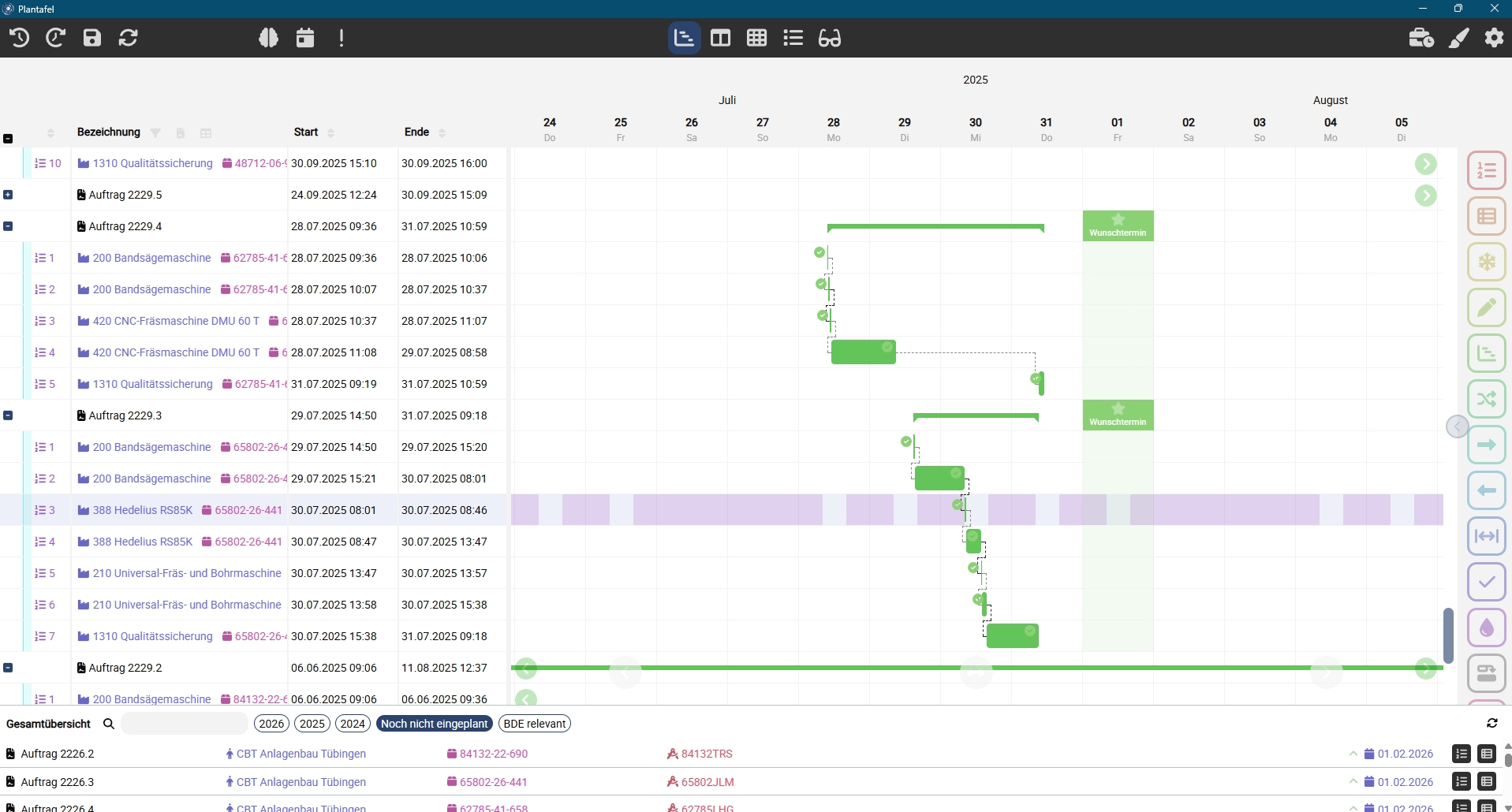Click the shuffle arrows sidebar button
1512x812 pixels.
pyautogui.click(x=1487, y=399)
